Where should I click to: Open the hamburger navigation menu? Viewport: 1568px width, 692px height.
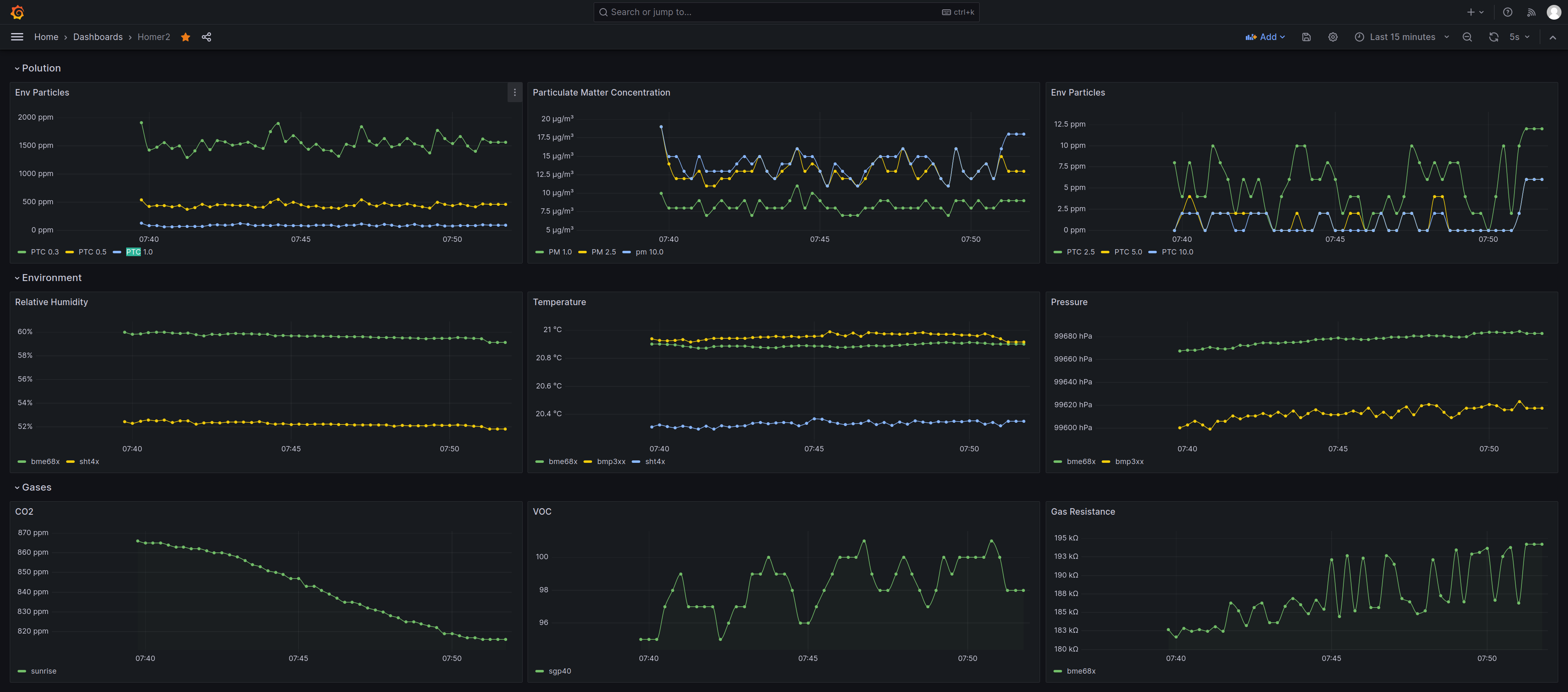coord(17,37)
